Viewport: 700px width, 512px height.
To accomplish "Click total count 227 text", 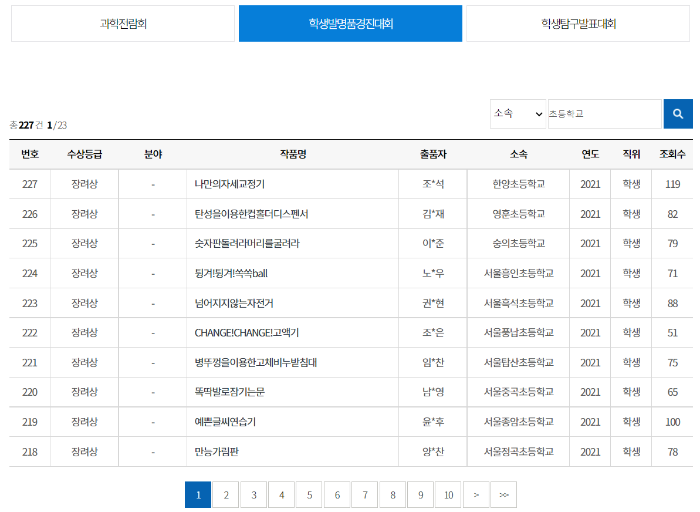I will pyautogui.click(x=26, y=125).
